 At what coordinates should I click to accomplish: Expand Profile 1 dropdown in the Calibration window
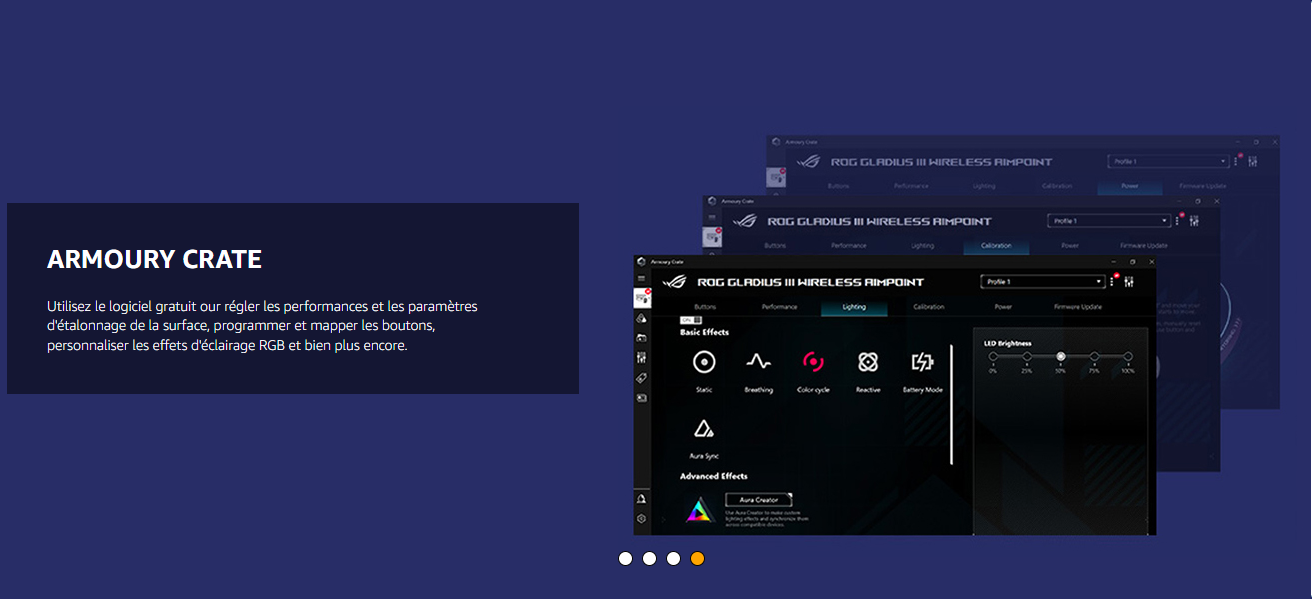point(1108,221)
